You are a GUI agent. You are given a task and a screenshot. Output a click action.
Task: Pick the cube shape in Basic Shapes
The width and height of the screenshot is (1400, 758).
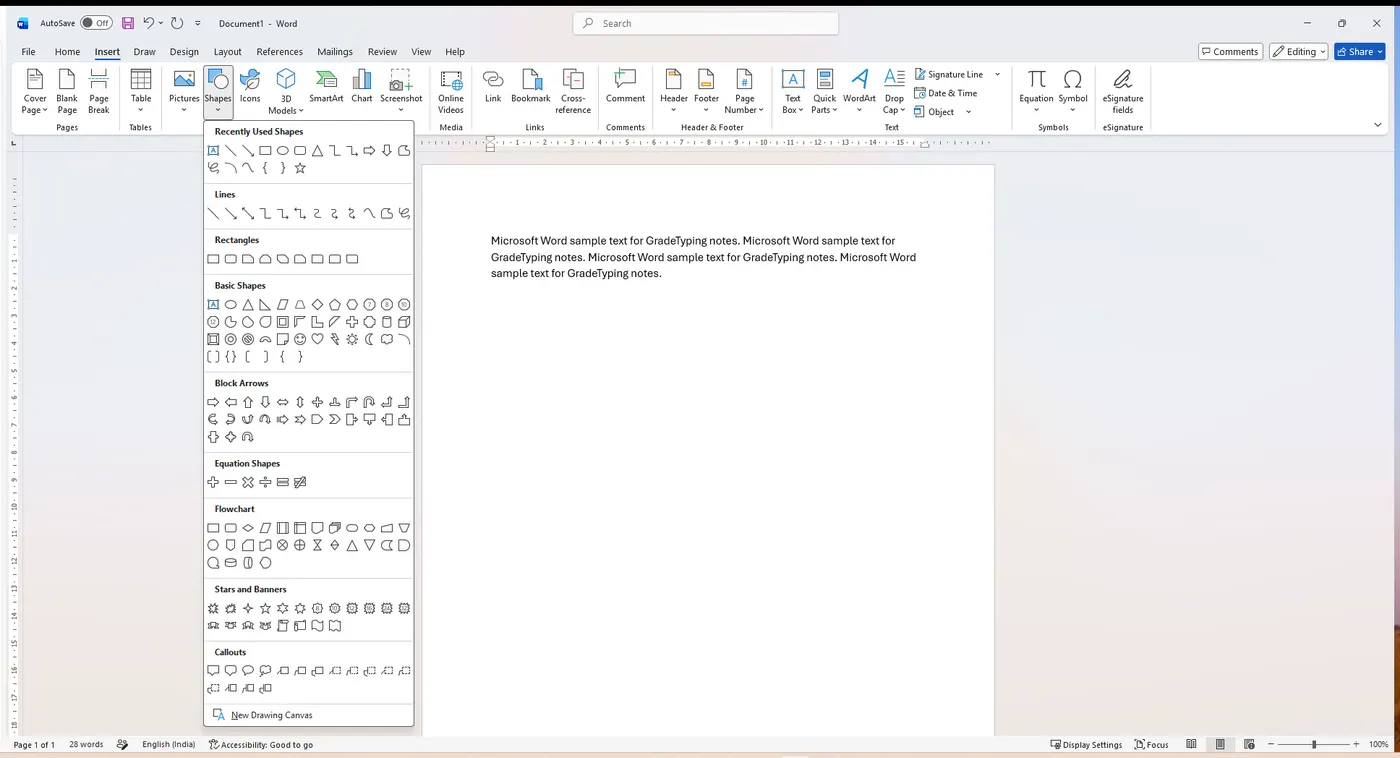point(404,322)
